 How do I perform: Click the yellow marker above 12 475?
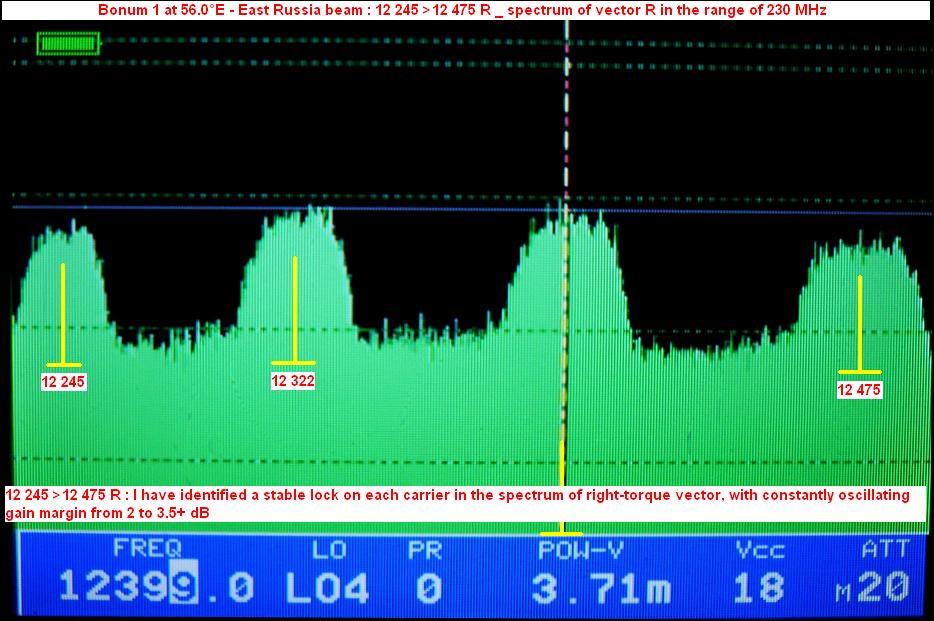(x=859, y=324)
